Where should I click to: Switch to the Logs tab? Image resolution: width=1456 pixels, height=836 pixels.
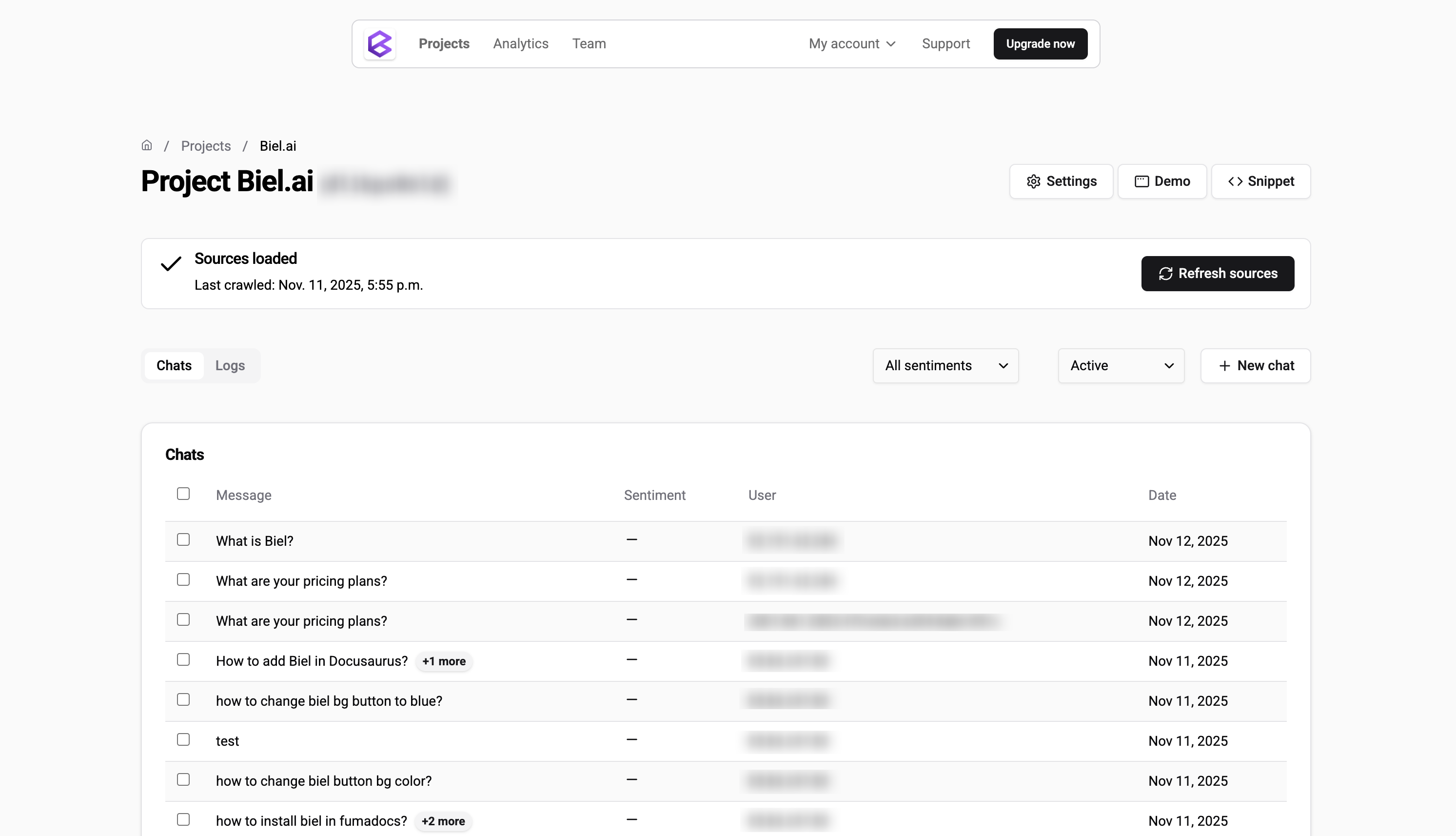coord(229,365)
